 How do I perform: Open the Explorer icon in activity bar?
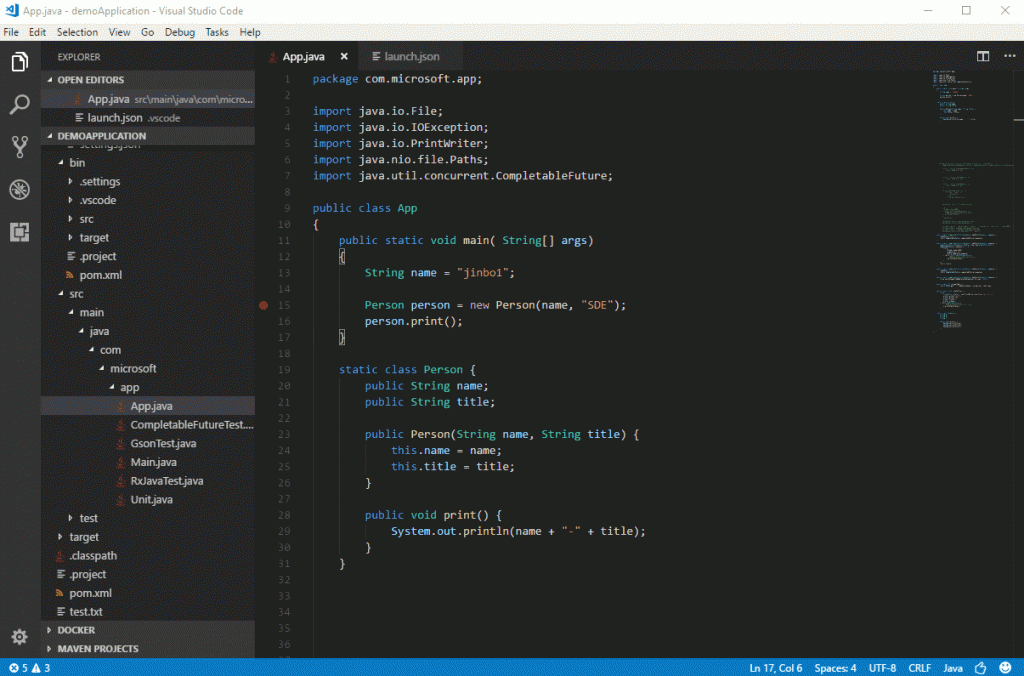pyautogui.click(x=18, y=61)
